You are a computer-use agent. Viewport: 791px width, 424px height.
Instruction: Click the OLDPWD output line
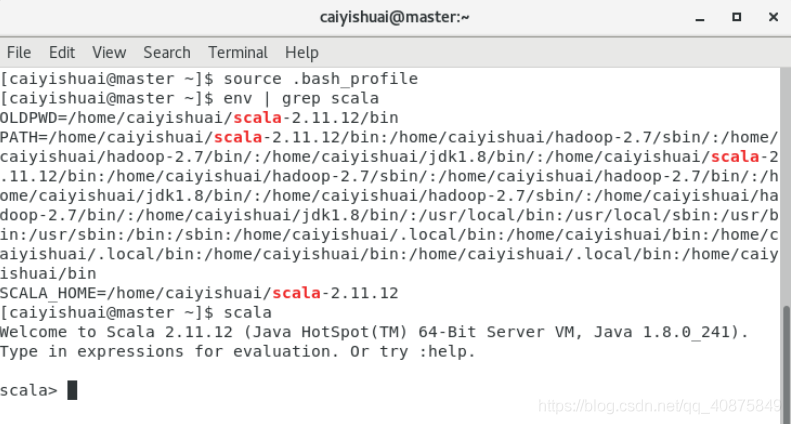point(200,117)
